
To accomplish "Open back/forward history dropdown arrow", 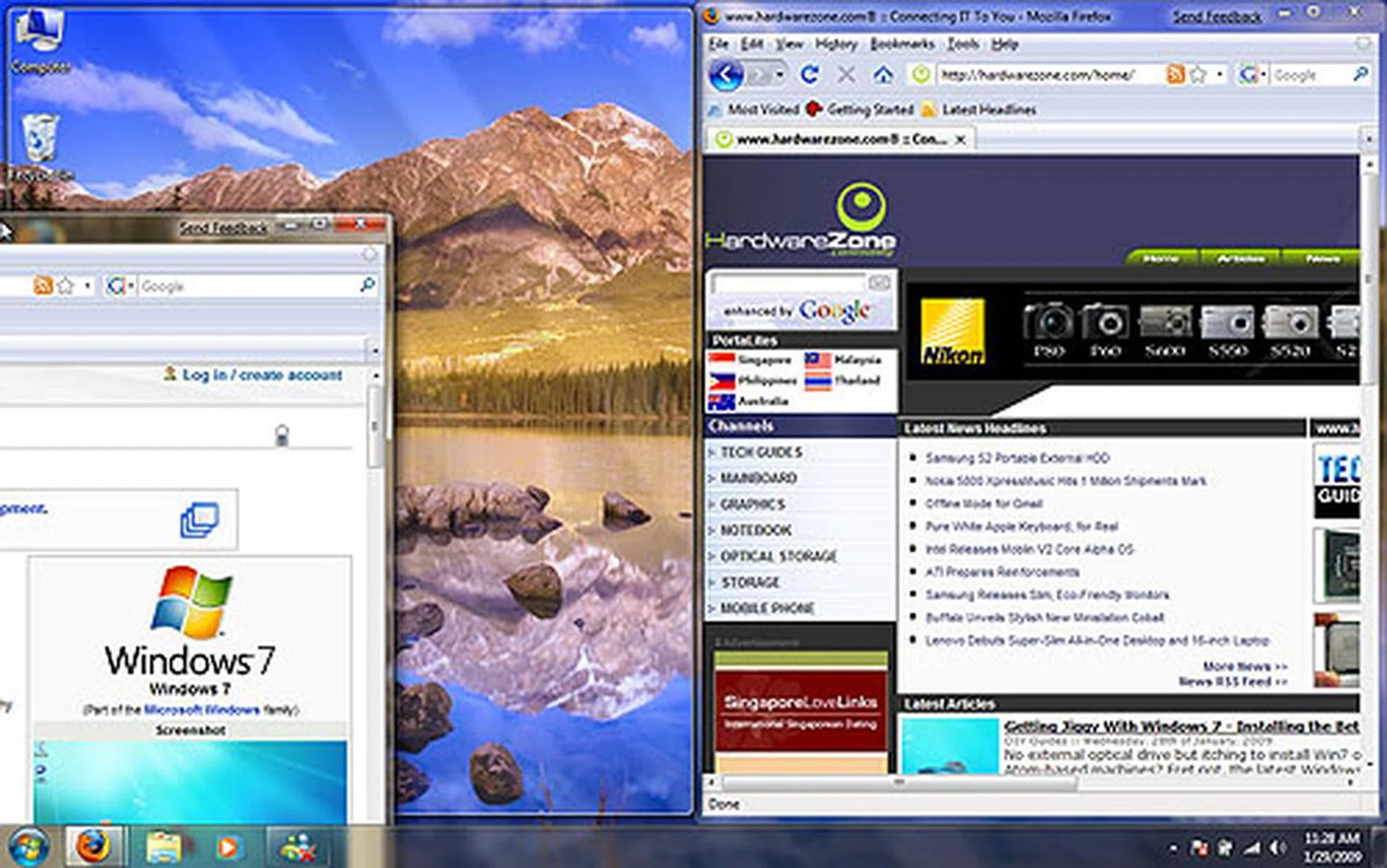I will pyautogui.click(x=780, y=74).
